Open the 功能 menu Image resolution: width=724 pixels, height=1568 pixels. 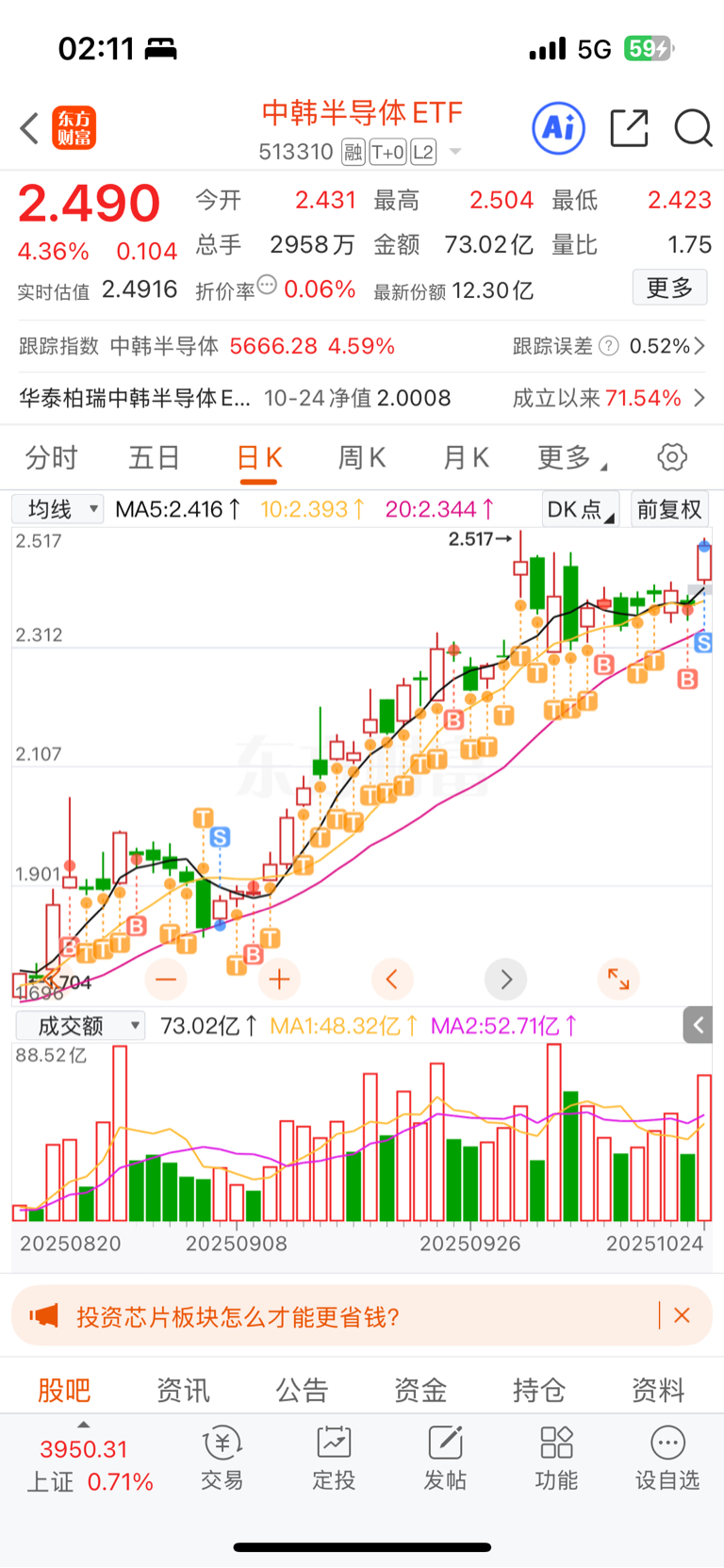[556, 1459]
